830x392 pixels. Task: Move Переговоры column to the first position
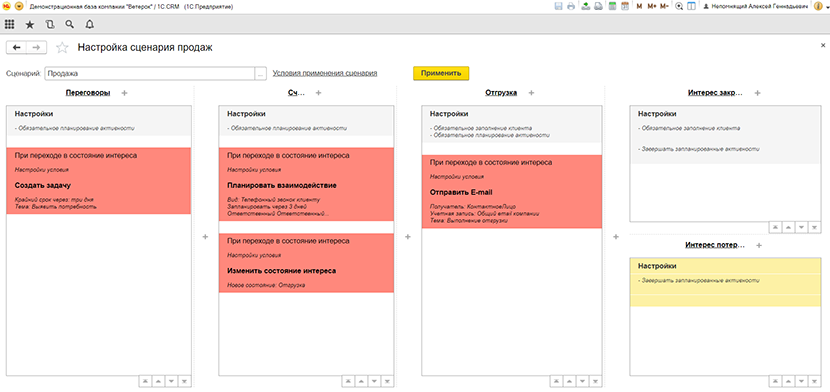145,381
